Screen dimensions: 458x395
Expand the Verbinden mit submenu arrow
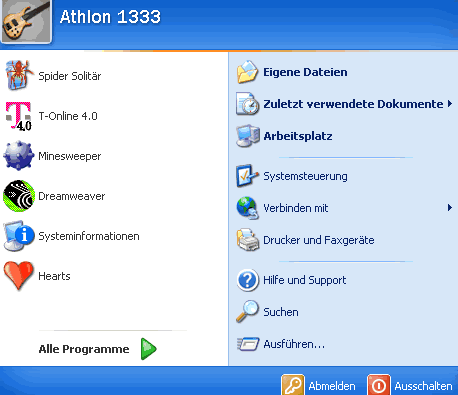(x=450, y=208)
